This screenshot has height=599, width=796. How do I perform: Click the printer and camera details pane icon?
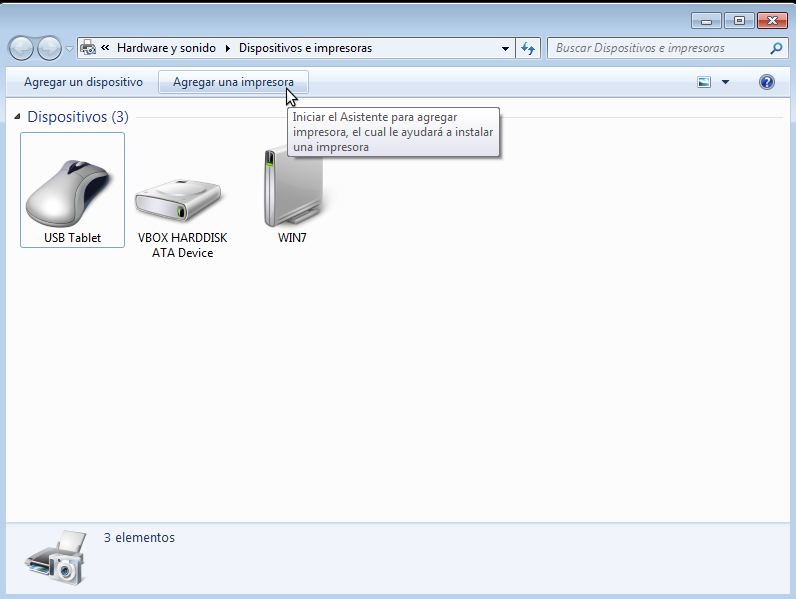coord(56,557)
